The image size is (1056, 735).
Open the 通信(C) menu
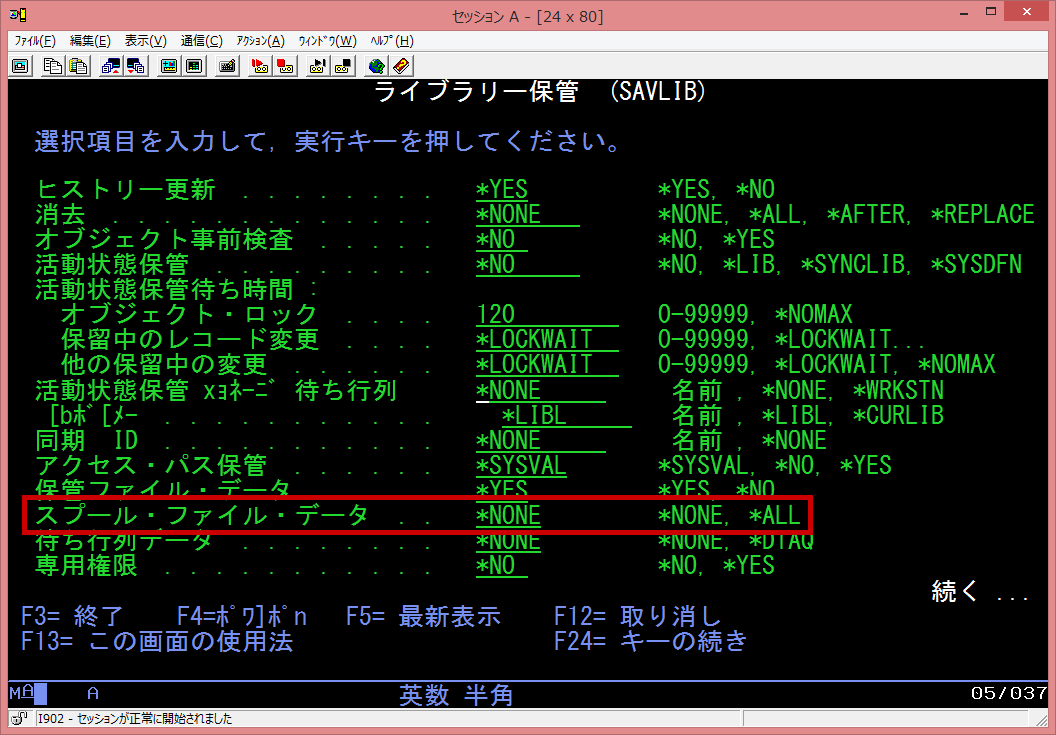tap(201, 41)
